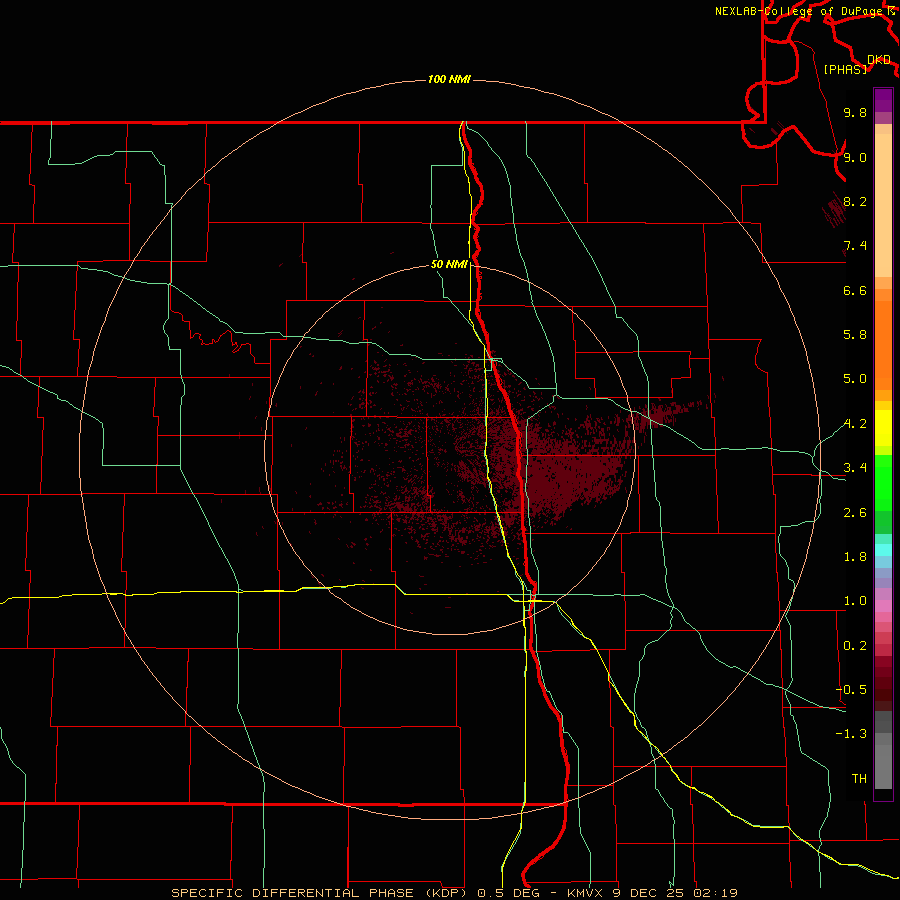Click the orange segment of the color bar
This screenshot has width=900, height=900.
coord(883,344)
